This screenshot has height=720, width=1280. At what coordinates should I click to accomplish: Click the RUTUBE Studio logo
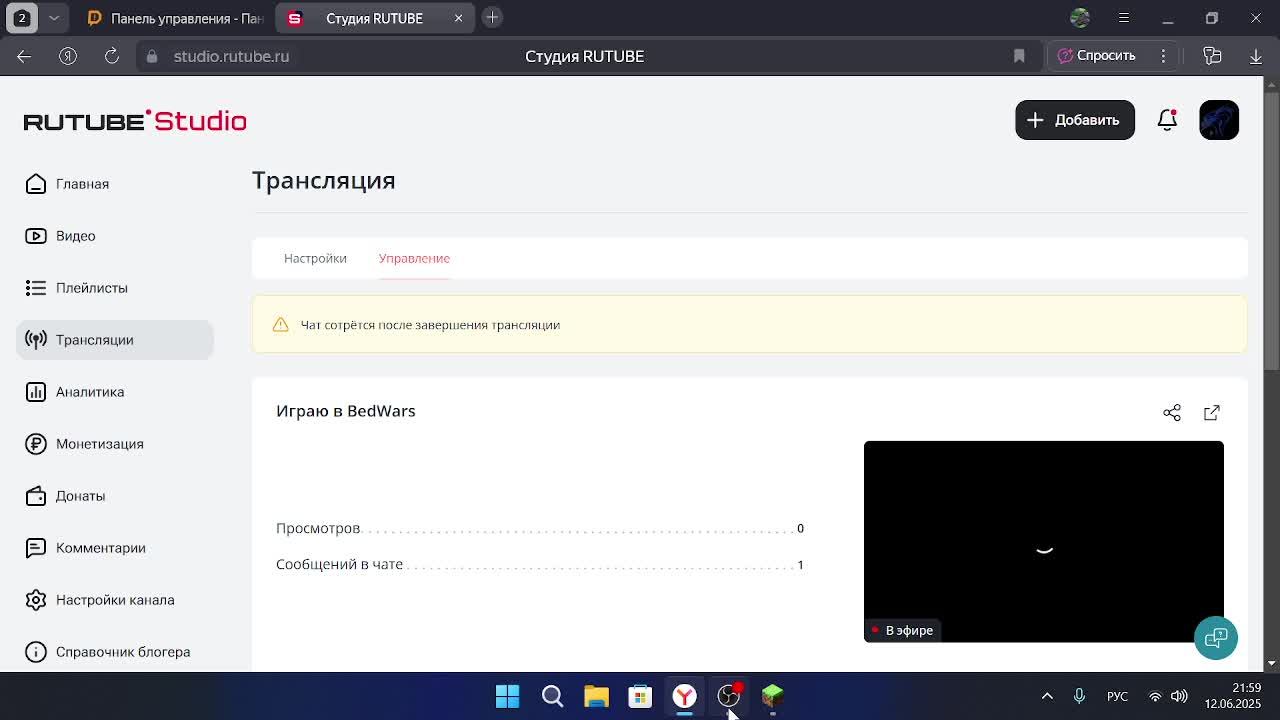(135, 121)
